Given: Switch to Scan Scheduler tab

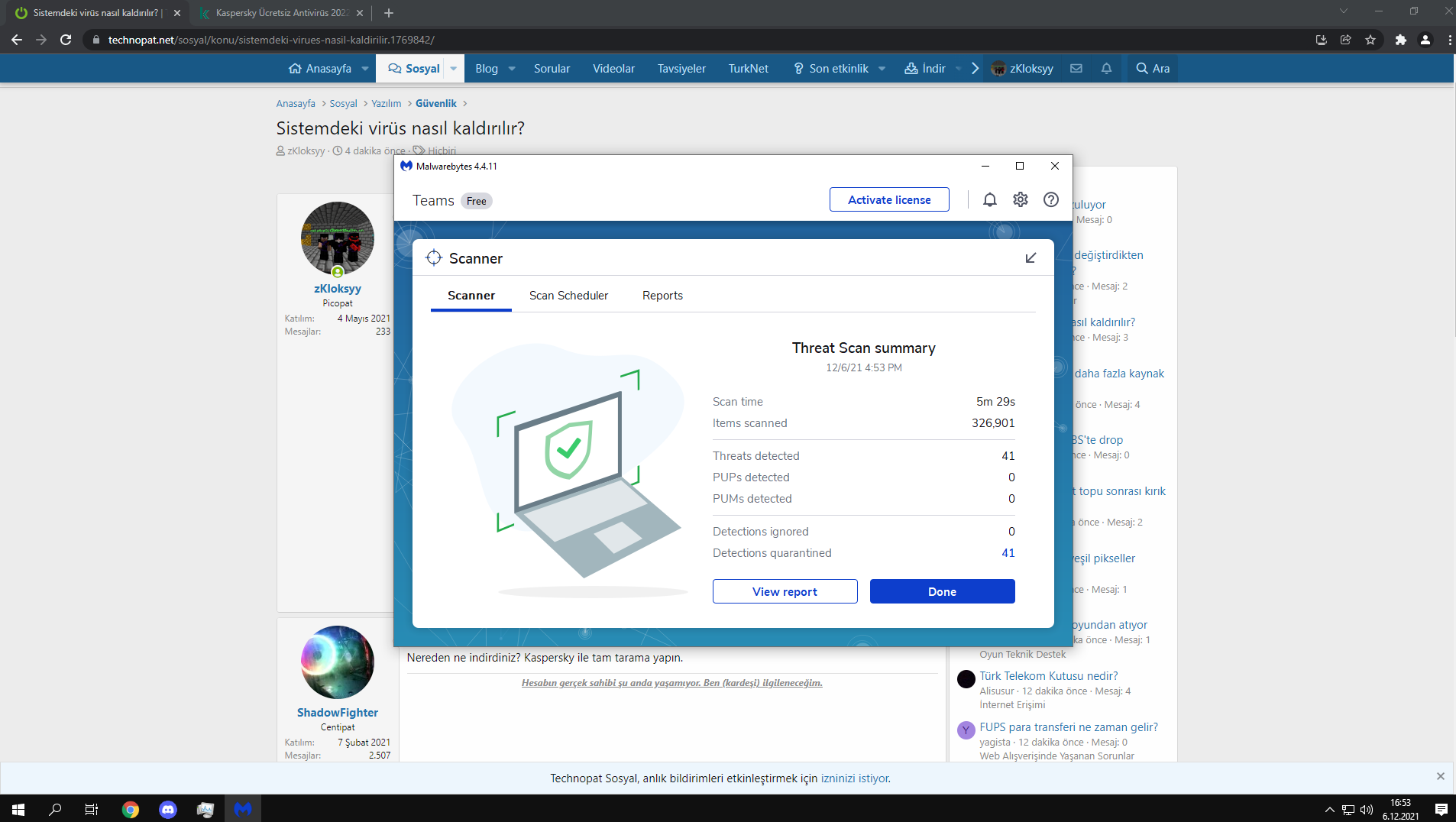Looking at the screenshot, I should 568,296.
